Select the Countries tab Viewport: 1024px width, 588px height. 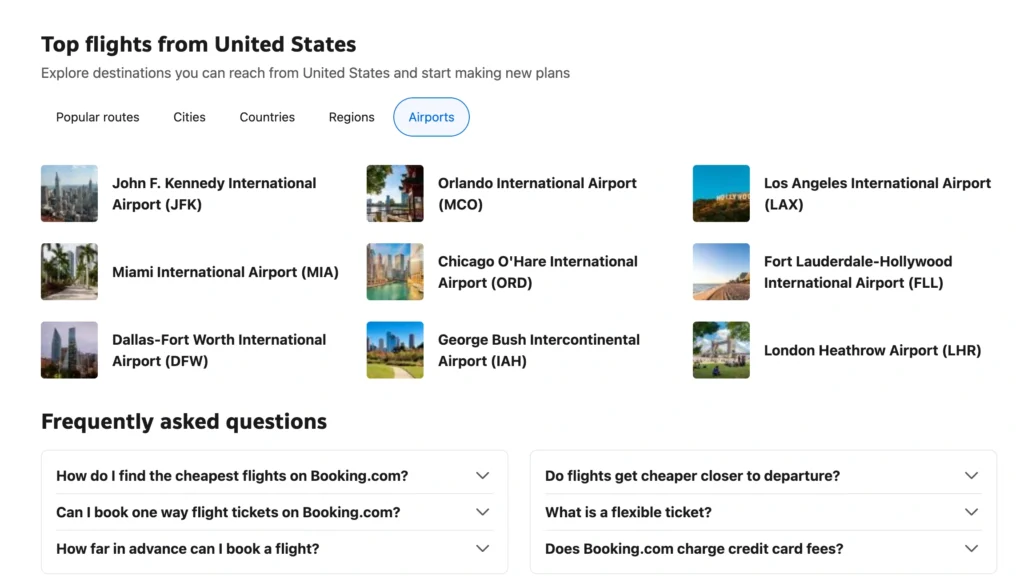267,117
